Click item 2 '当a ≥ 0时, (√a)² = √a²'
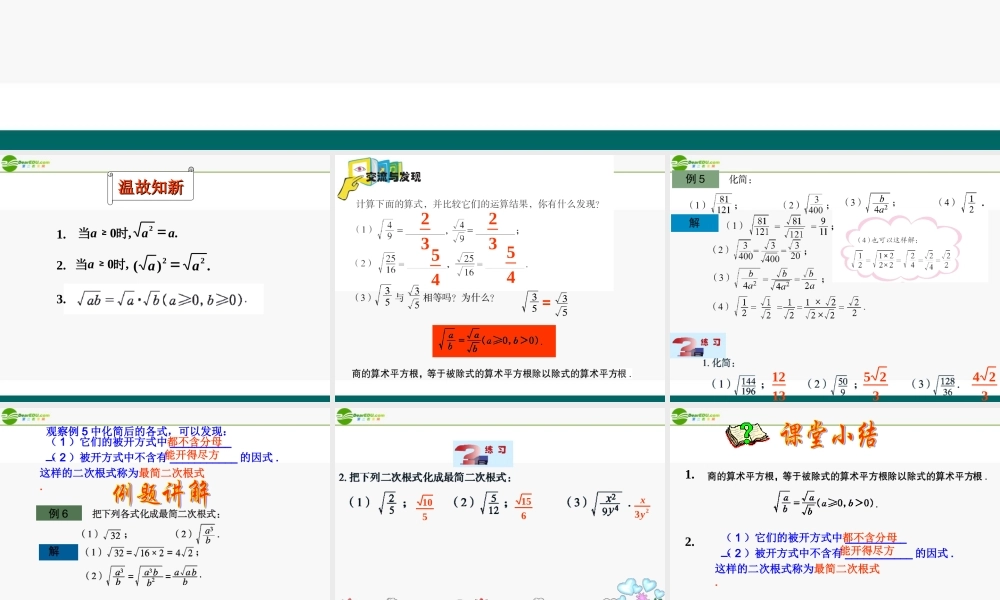The image size is (1000, 600). click(133, 263)
